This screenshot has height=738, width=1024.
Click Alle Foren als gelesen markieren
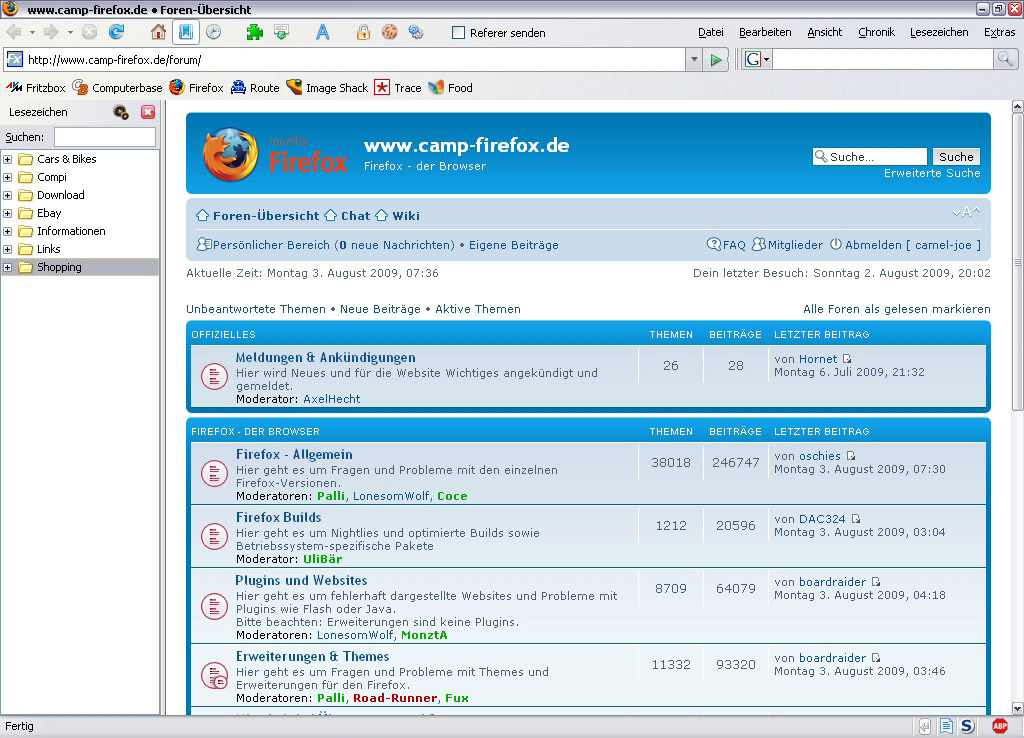click(x=897, y=309)
